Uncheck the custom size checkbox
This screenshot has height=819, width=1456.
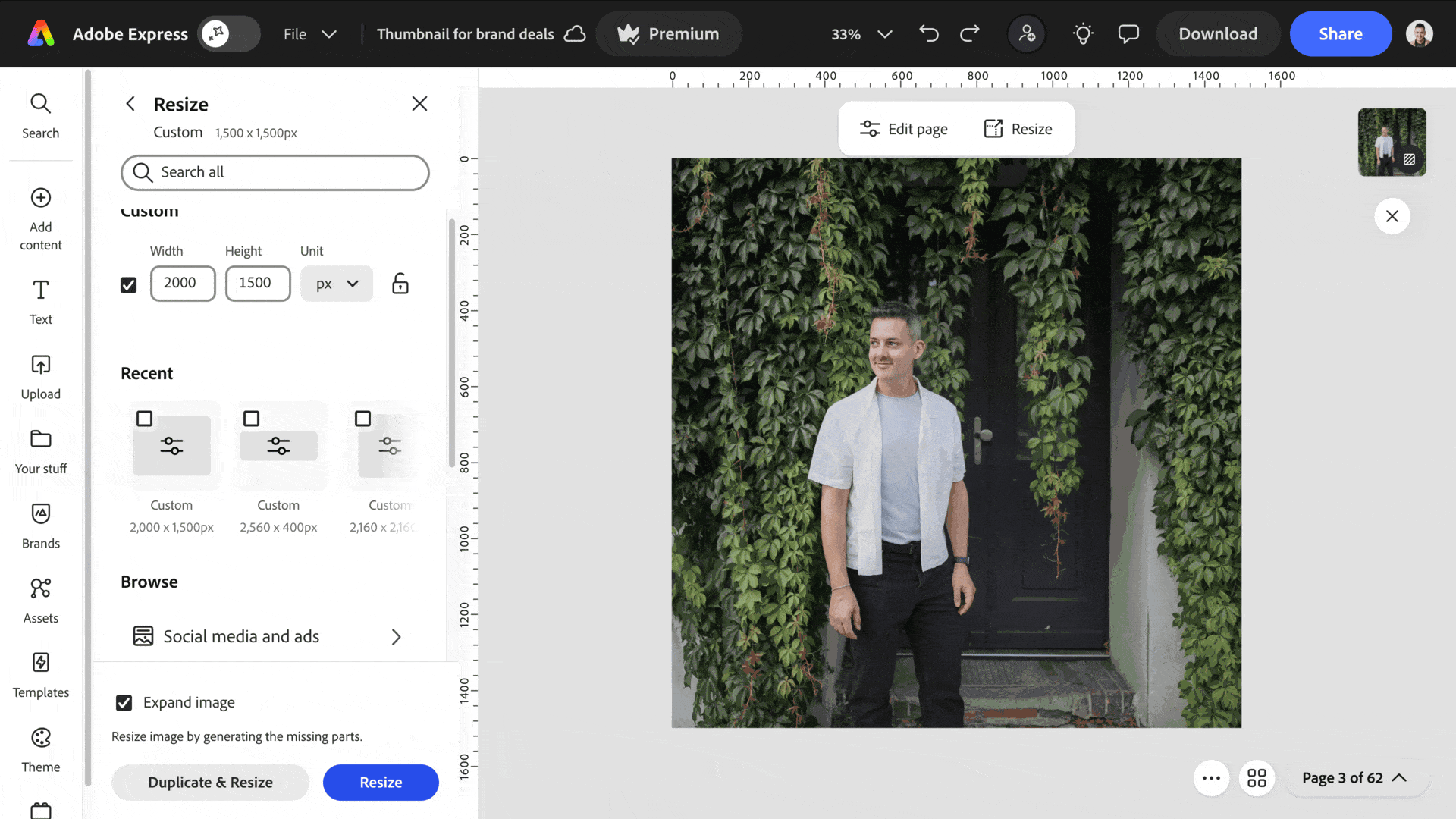[x=129, y=285]
